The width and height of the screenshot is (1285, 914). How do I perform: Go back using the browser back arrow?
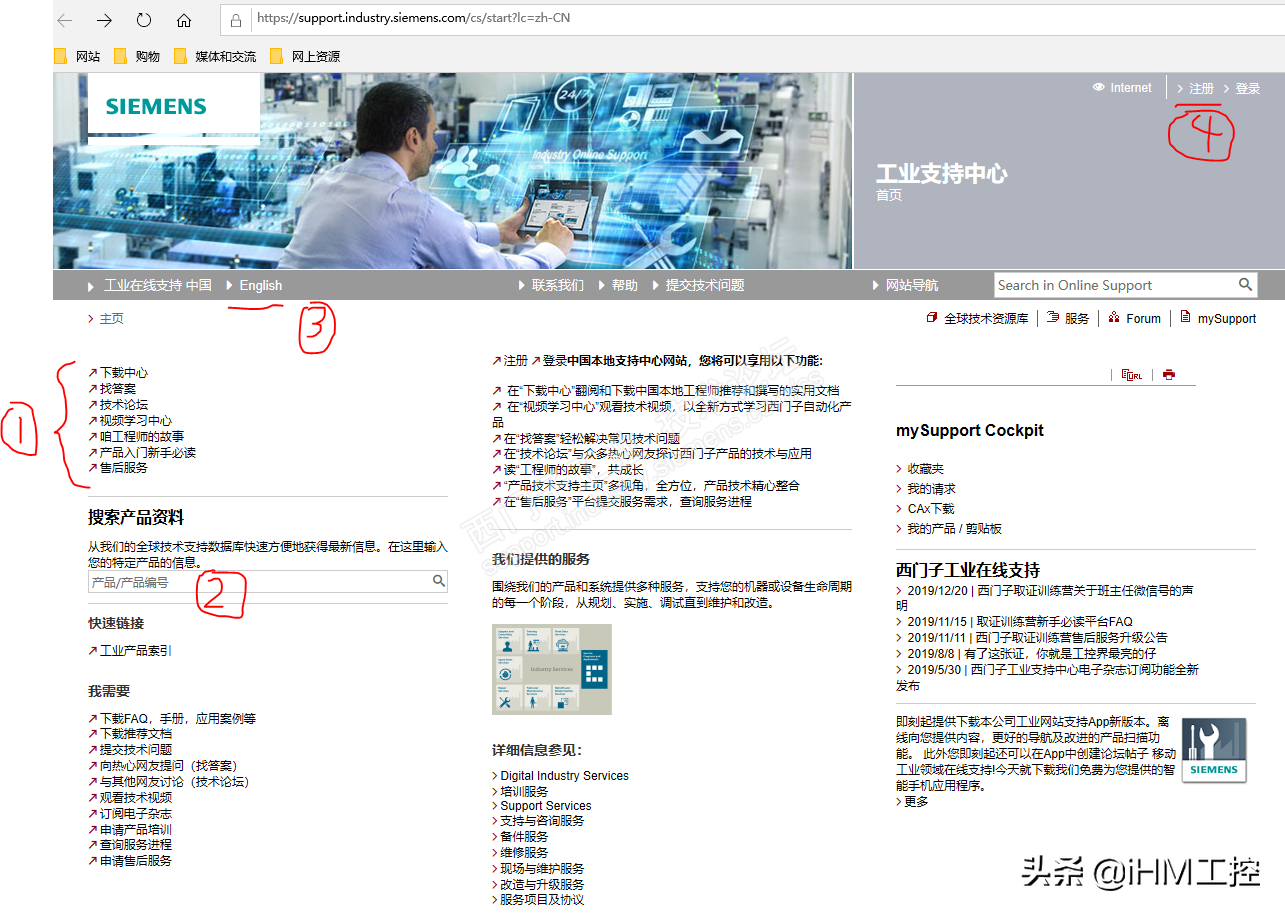coord(65,20)
